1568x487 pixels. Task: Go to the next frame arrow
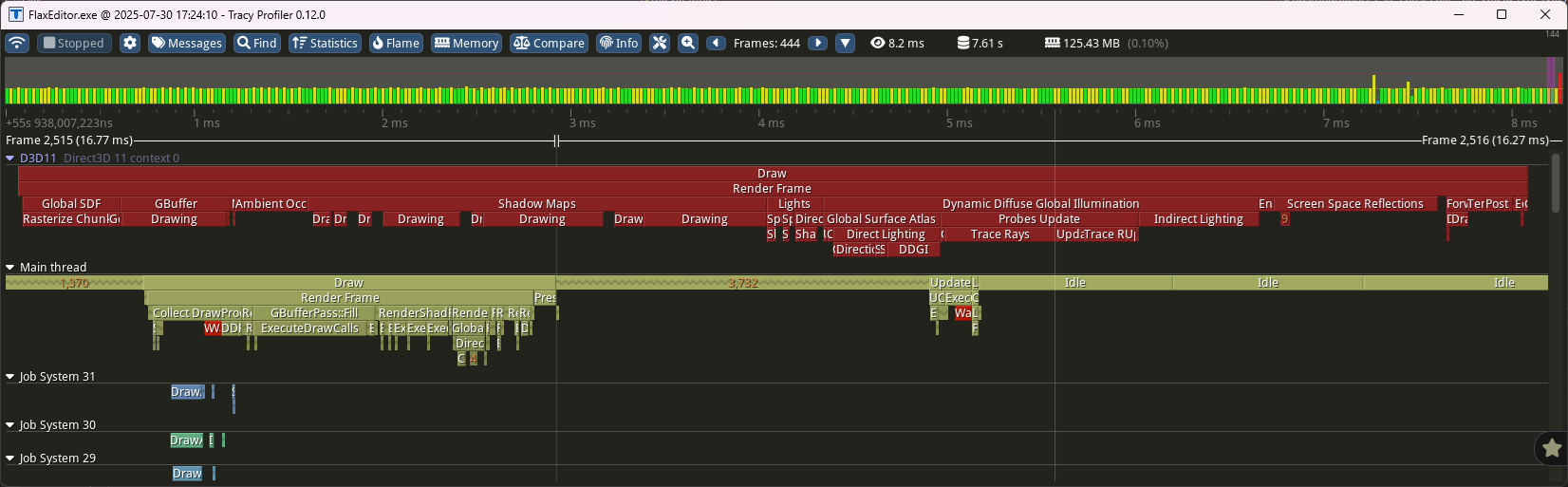tap(817, 43)
